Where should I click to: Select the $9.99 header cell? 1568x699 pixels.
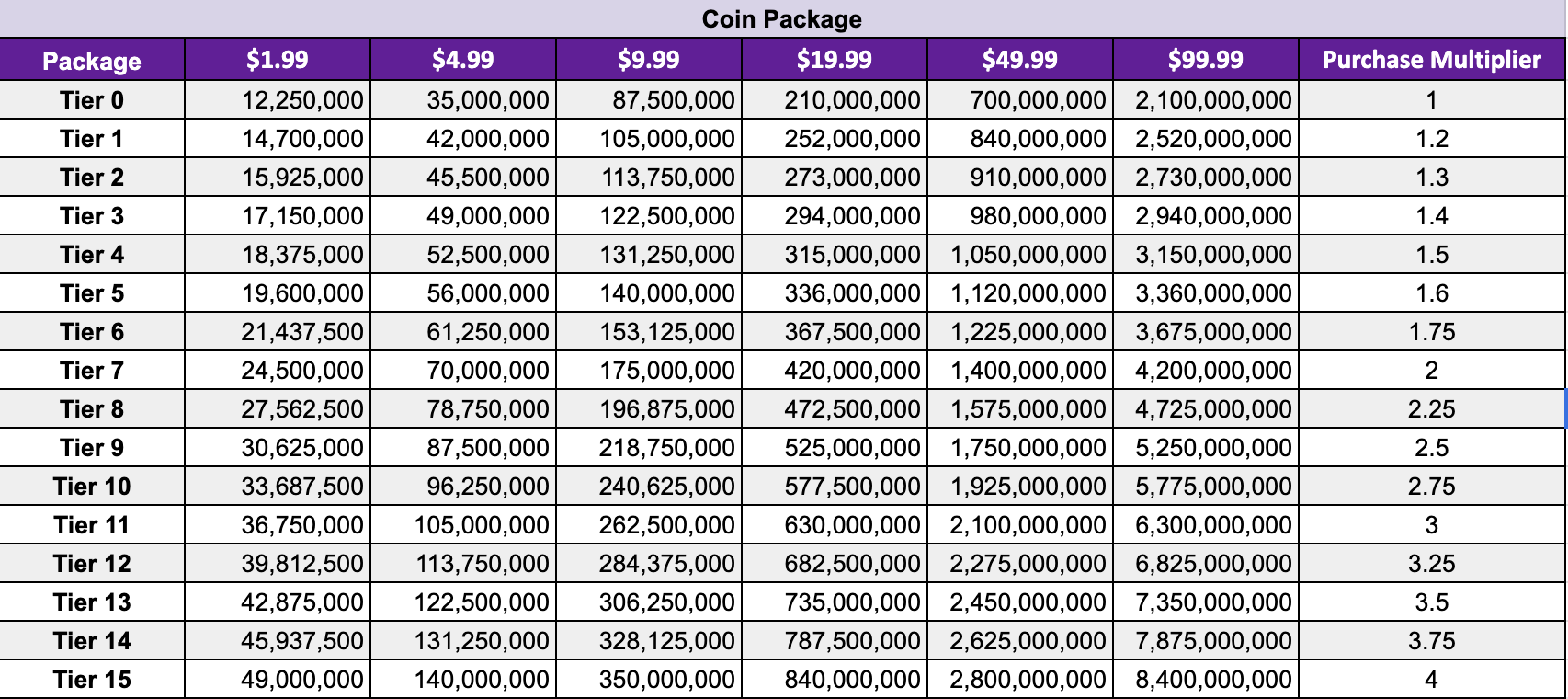pyautogui.click(x=649, y=60)
